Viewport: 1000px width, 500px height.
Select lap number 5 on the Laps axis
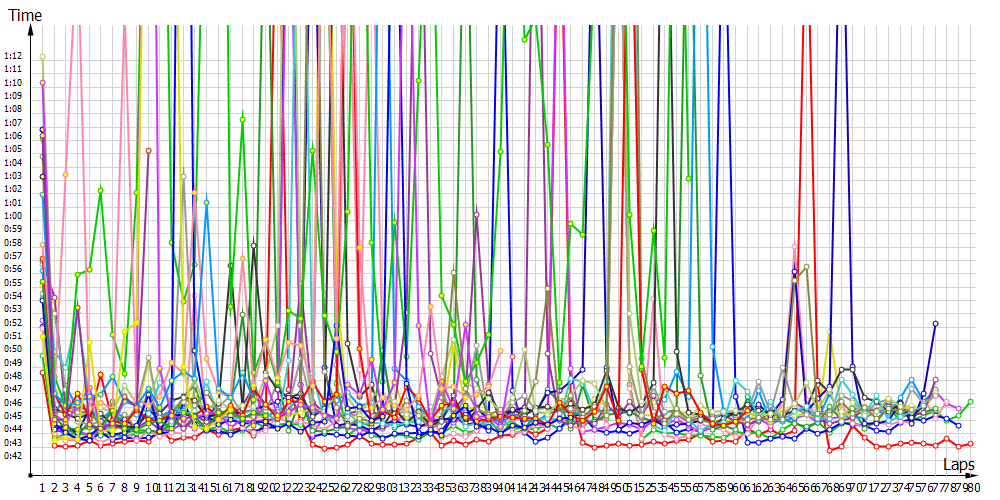coord(90,487)
